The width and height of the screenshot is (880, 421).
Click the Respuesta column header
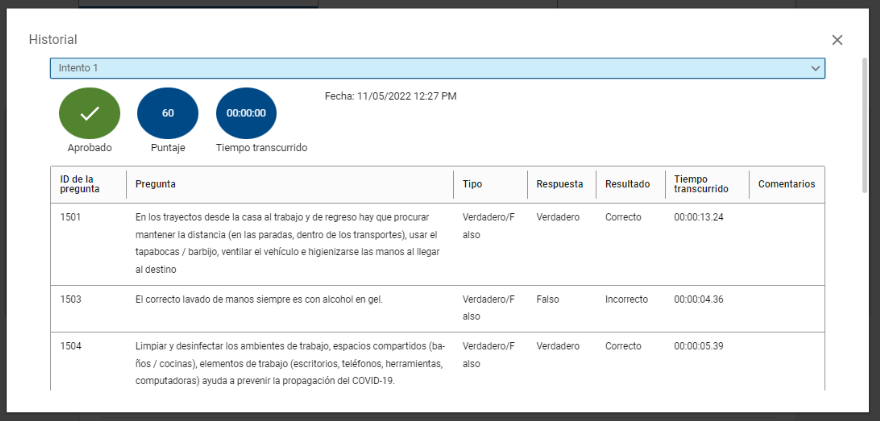pyautogui.click(x=560, y=184)
